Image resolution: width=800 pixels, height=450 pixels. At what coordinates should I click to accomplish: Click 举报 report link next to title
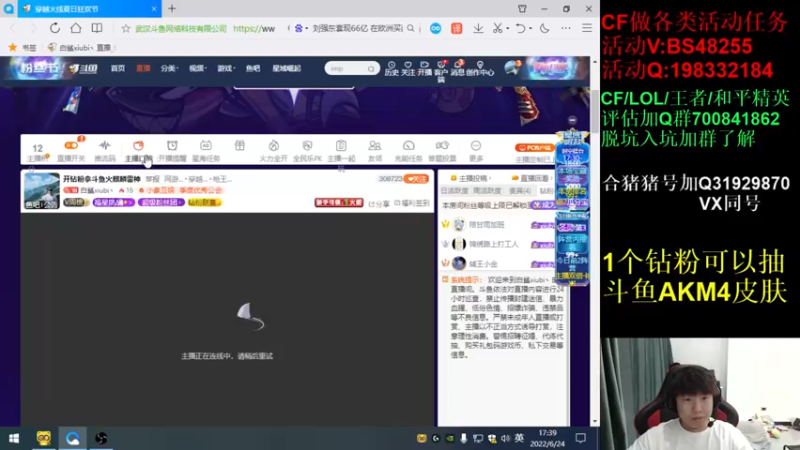(152, 179)
